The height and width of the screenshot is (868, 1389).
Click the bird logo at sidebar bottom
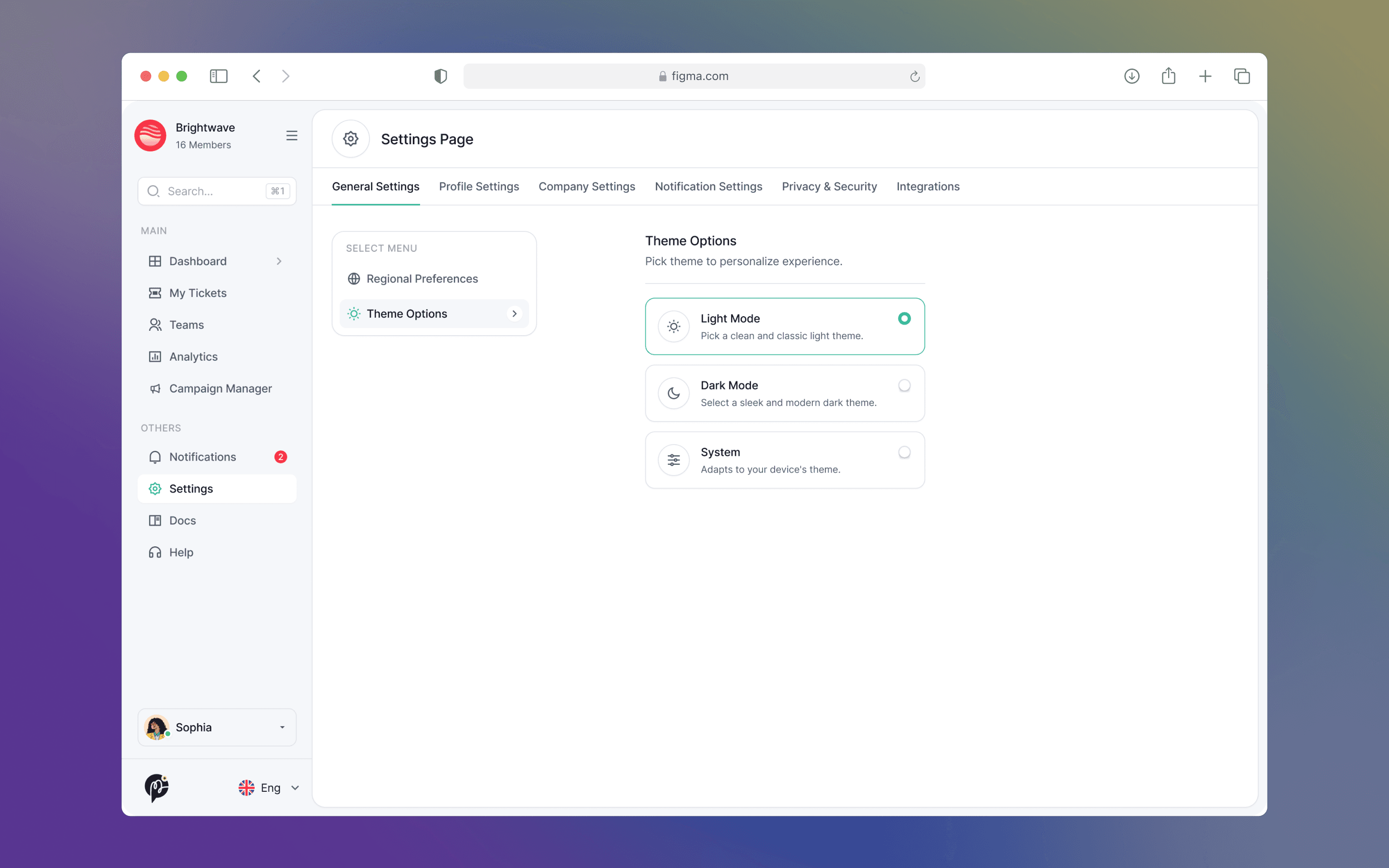156,787
